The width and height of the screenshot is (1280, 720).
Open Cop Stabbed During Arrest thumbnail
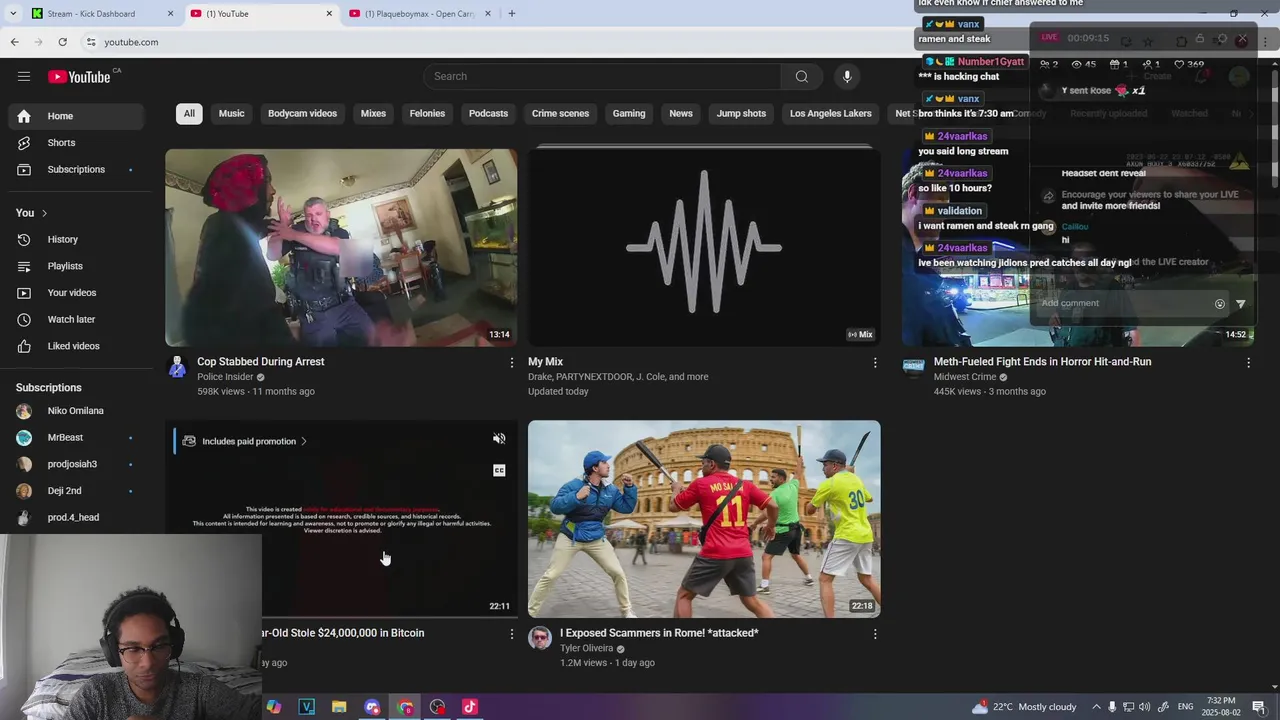[341, 247]
